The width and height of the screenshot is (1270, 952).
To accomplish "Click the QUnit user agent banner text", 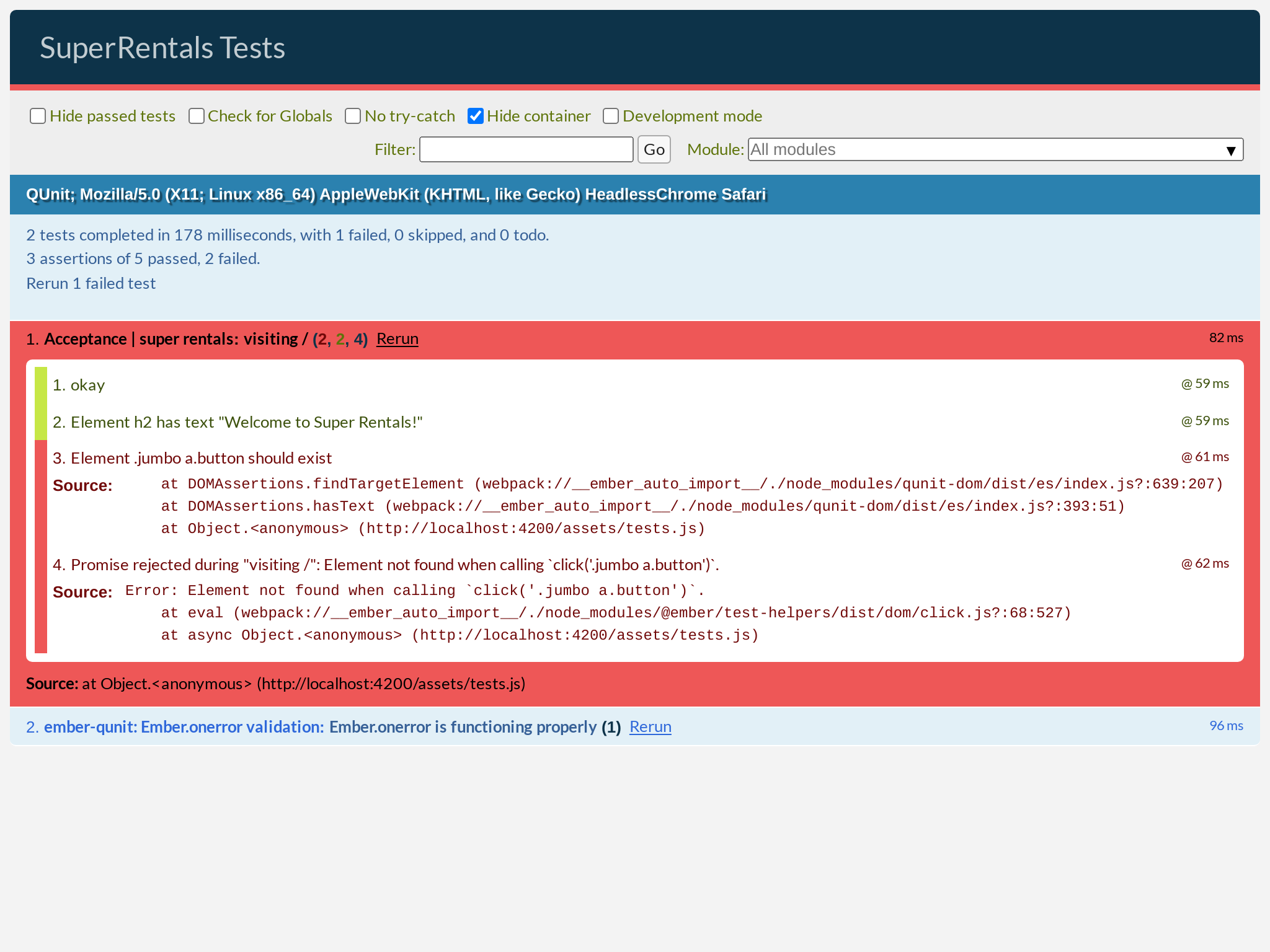I will click(x=396, y=195).
